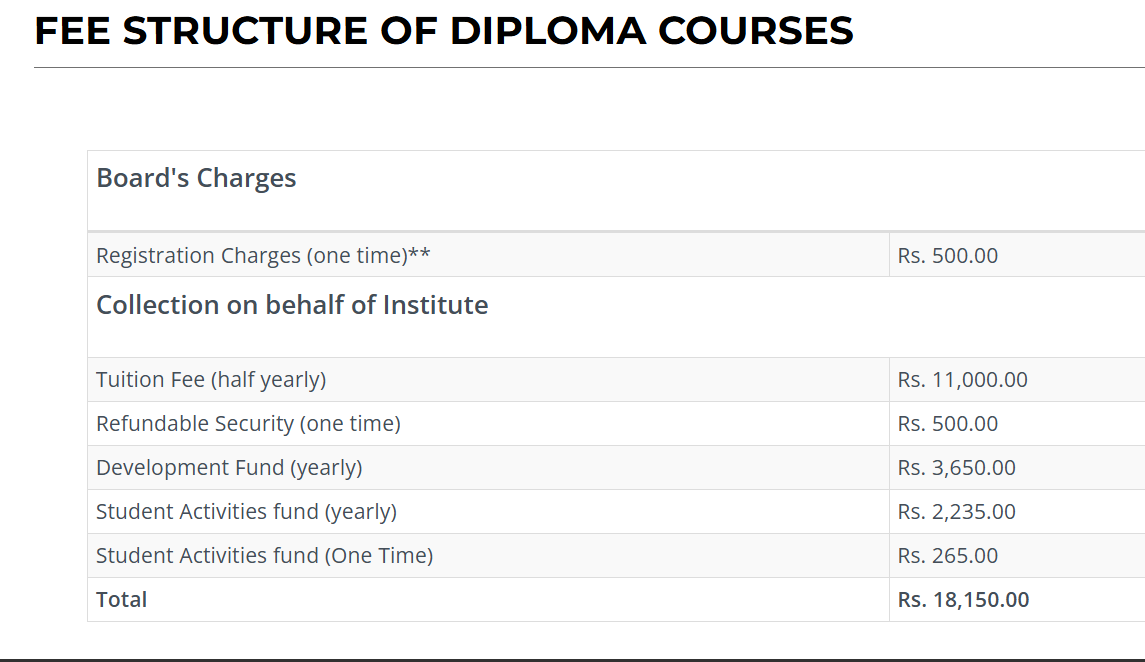Click the double asterisk after Registration Charges
The height and width of the screenshot is (662, 1145).
coord(420,253)
